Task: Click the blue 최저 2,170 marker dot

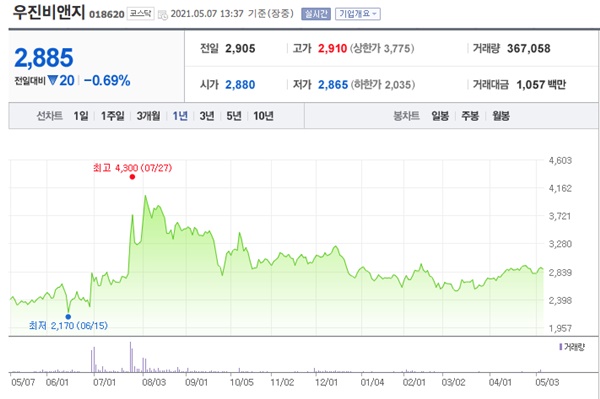Action: click(x=68, y=317)
